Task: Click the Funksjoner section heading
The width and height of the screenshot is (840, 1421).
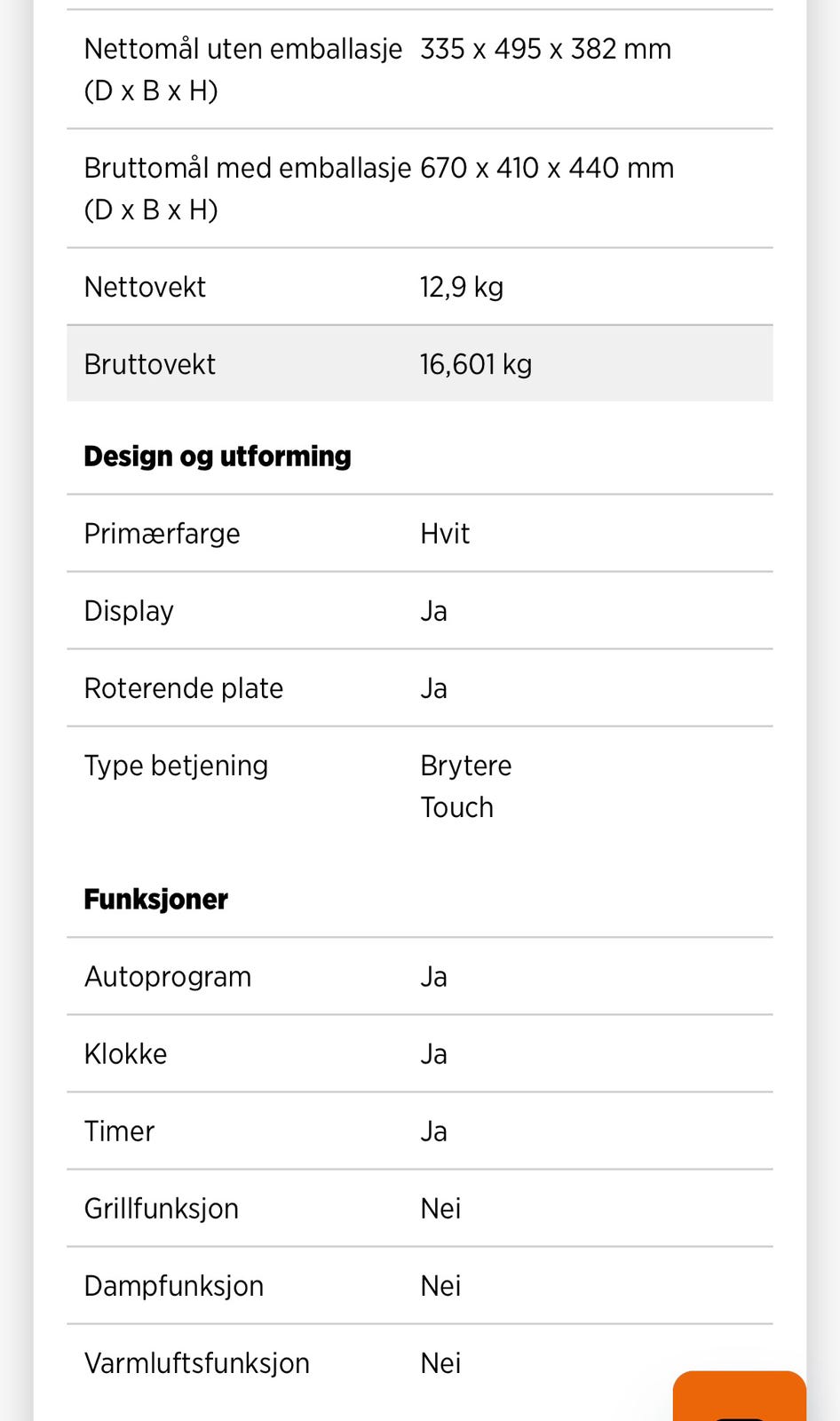Action: 155,900
